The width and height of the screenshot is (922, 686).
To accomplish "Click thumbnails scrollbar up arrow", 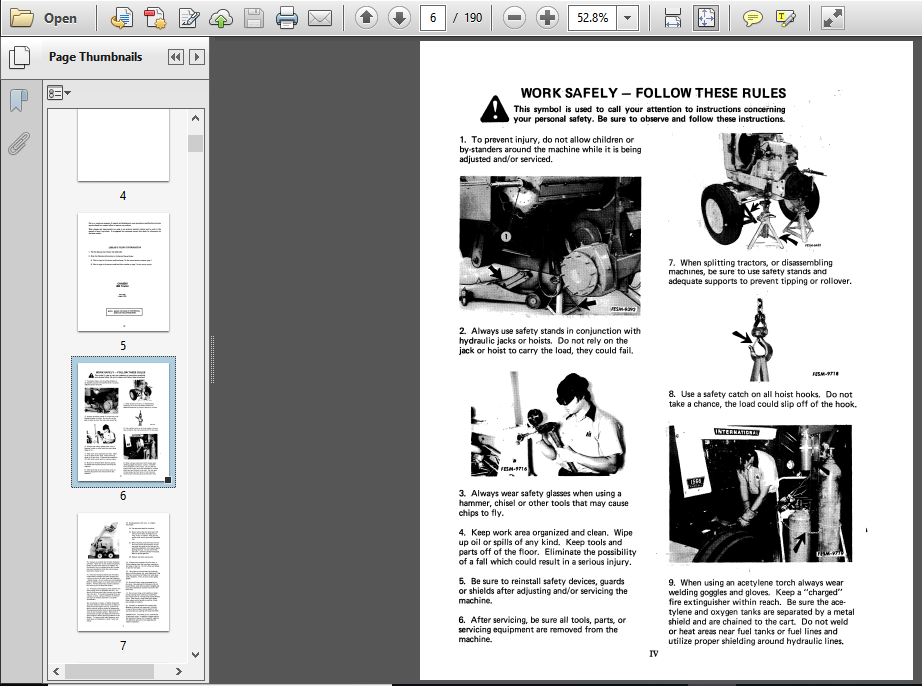I will pos(196,118).
